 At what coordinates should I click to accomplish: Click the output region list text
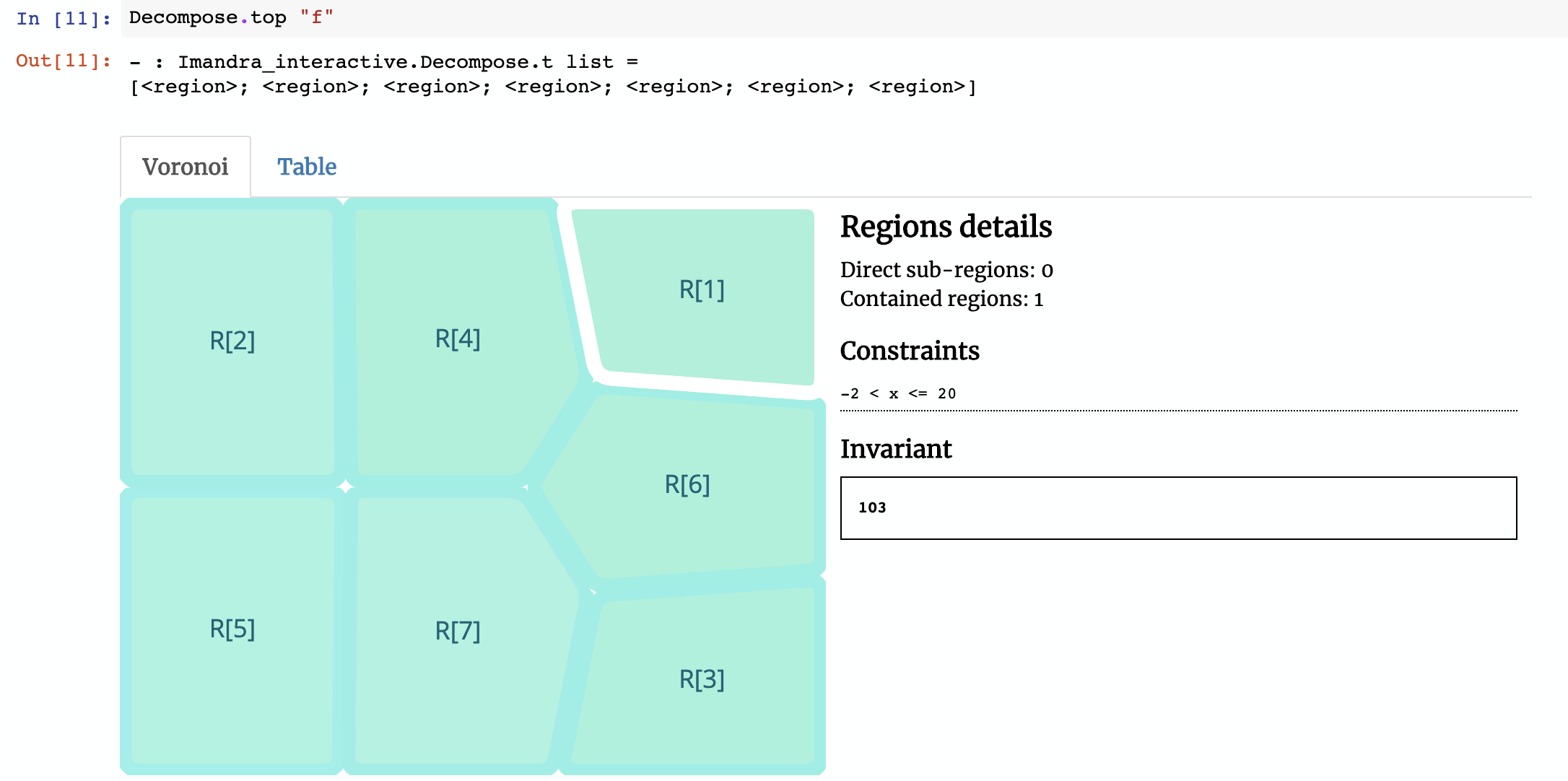(552, 87)
